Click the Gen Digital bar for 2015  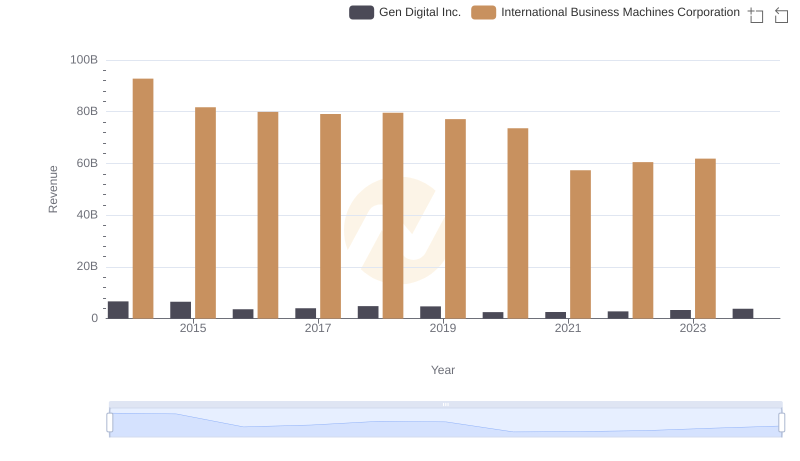[181, 310]
